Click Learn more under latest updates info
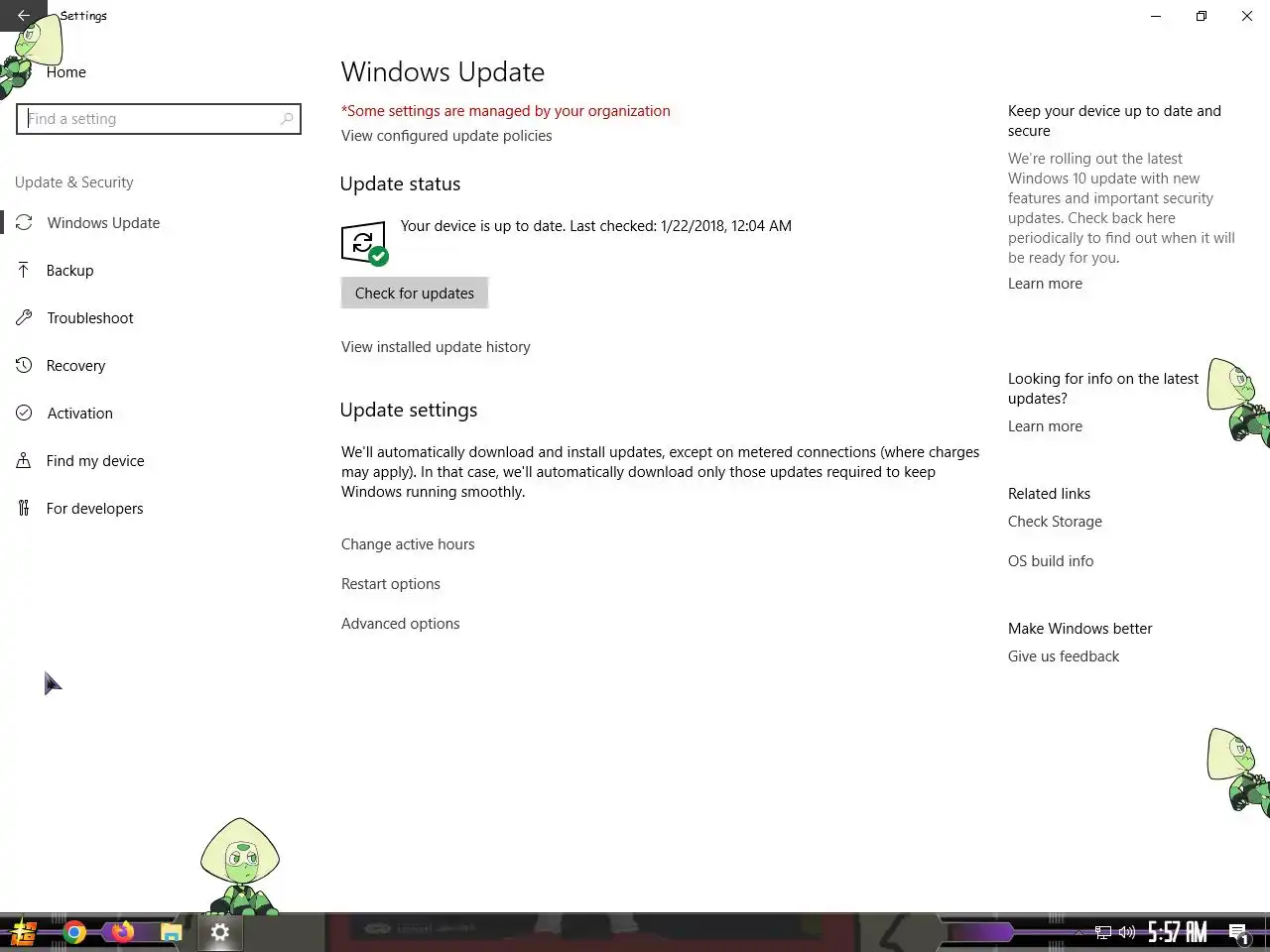This screenshot has height=952, width=1270. click(x=1045, y=426)
